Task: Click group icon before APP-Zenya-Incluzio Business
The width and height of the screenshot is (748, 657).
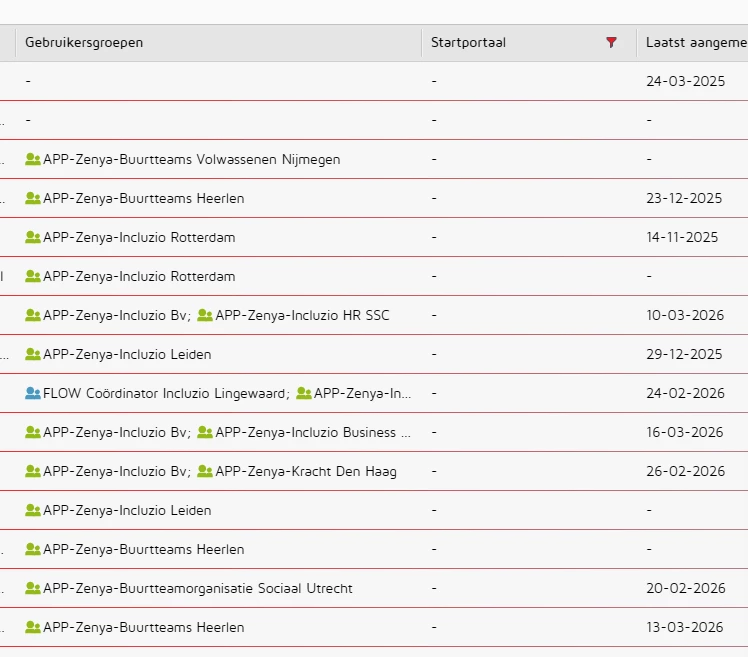Action: (x=205, y=432)
